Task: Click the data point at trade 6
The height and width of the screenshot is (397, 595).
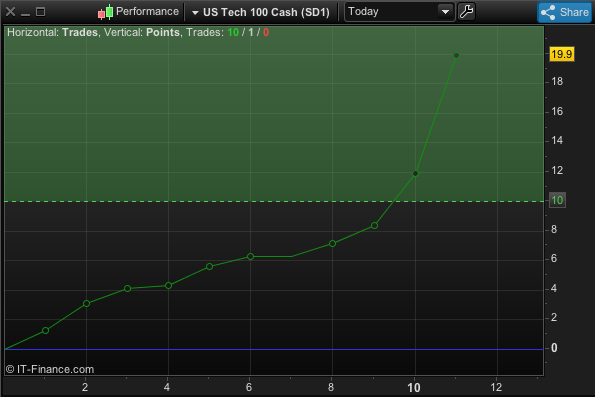Action: [x=250, y=257]
